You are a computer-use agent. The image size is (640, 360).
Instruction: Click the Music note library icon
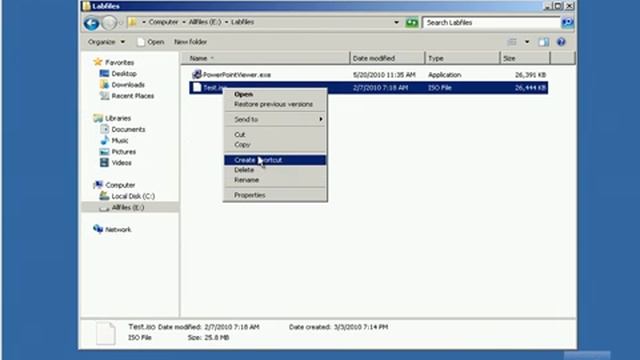click(104, 140)
